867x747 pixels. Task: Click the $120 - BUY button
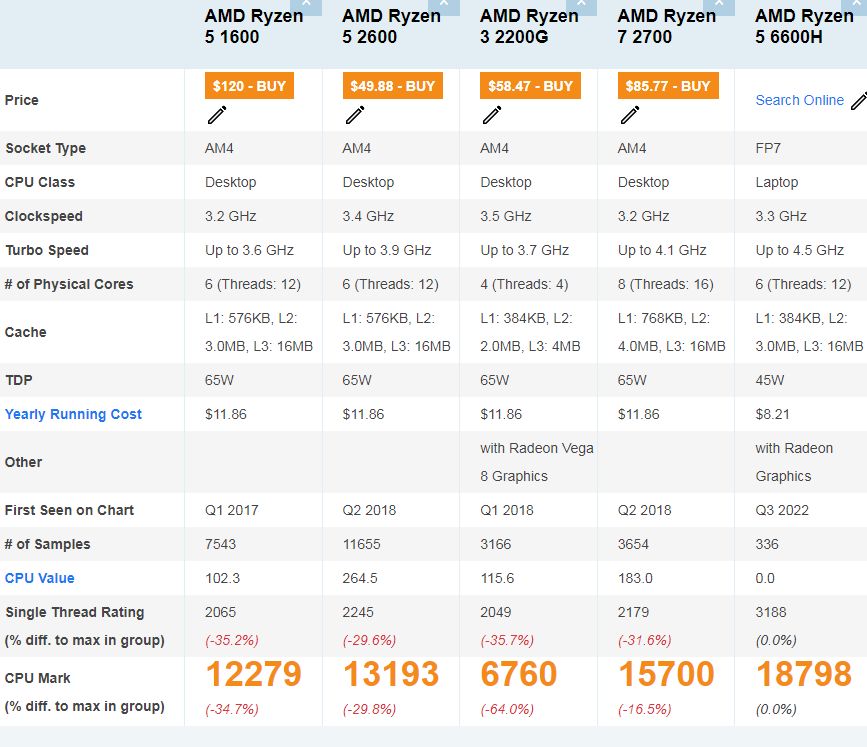pos(249,86)
